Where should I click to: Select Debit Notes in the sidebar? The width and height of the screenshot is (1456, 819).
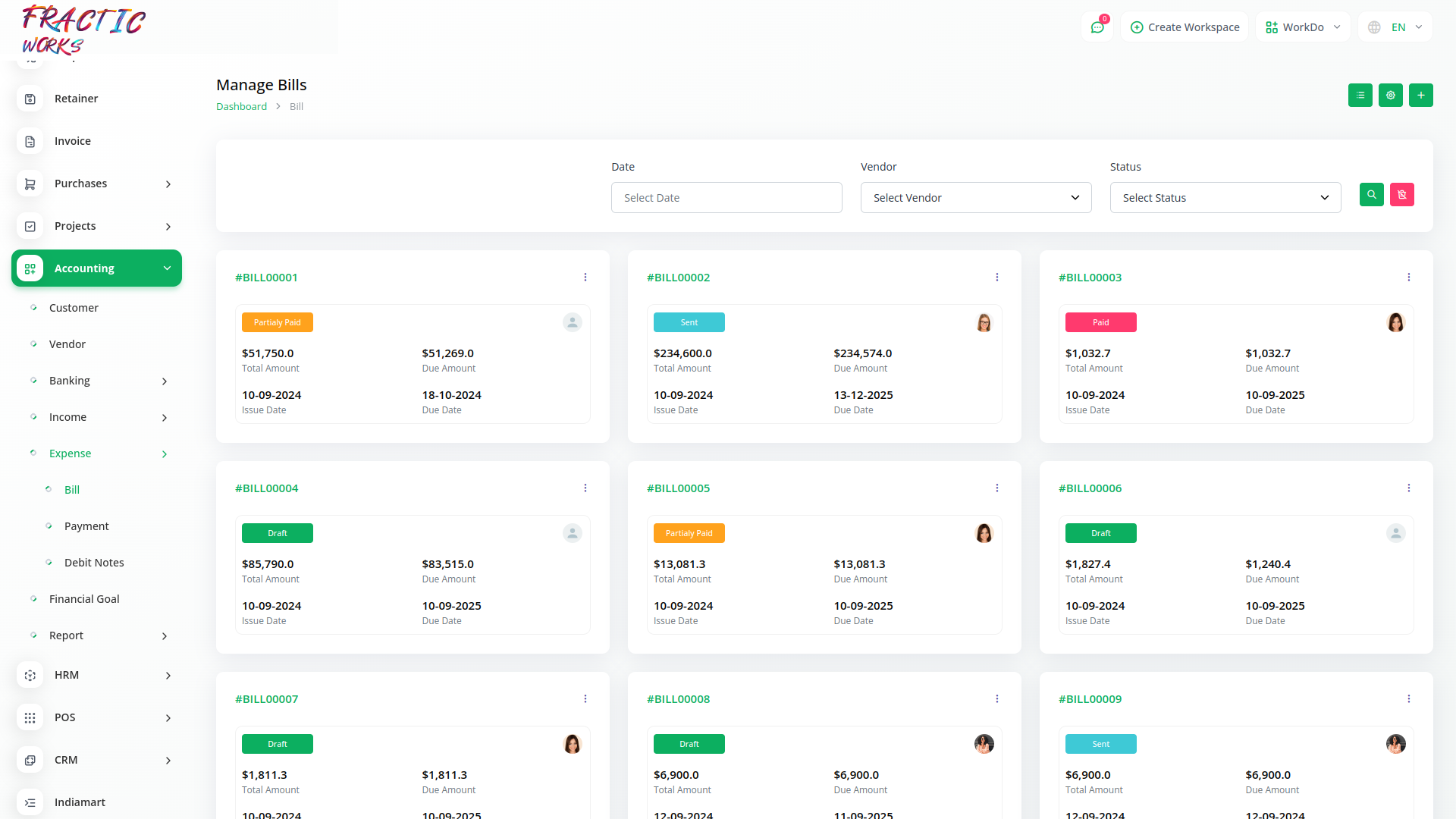[x=94, y=563]
